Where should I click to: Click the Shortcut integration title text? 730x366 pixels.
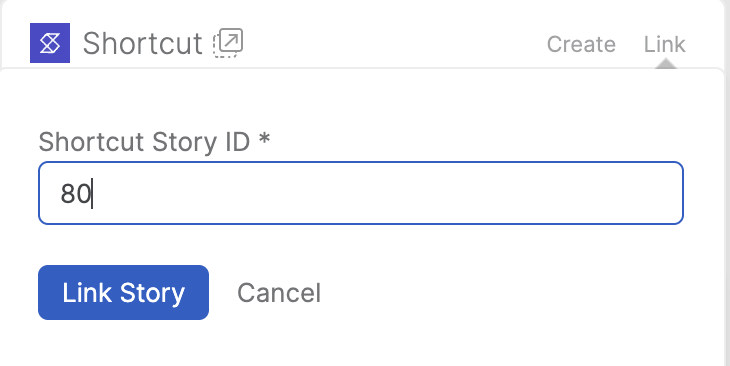tap(142, 43)
